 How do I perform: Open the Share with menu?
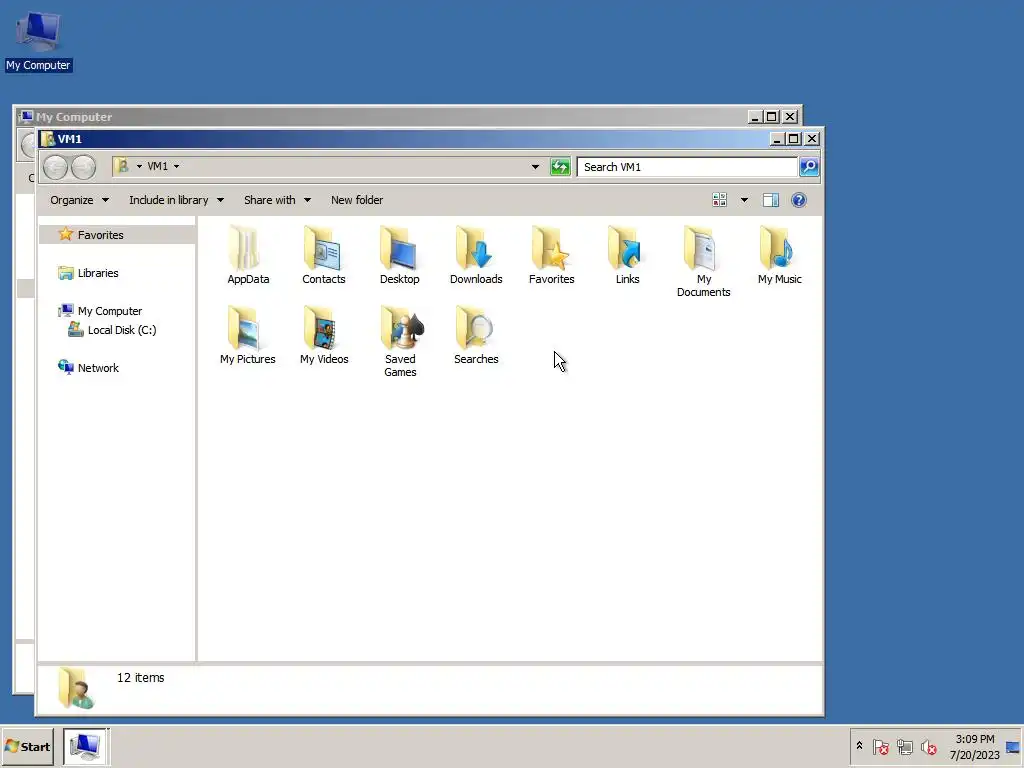277,200
